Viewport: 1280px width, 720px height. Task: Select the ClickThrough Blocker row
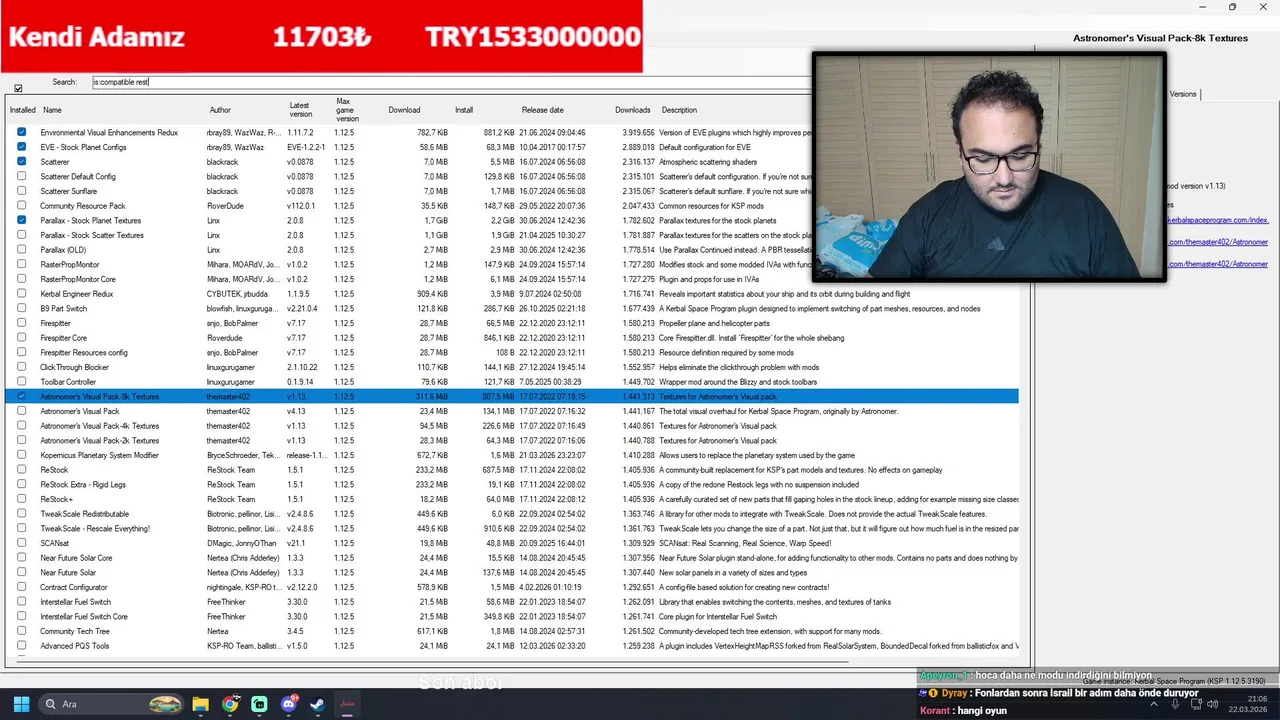pos(512,367)
